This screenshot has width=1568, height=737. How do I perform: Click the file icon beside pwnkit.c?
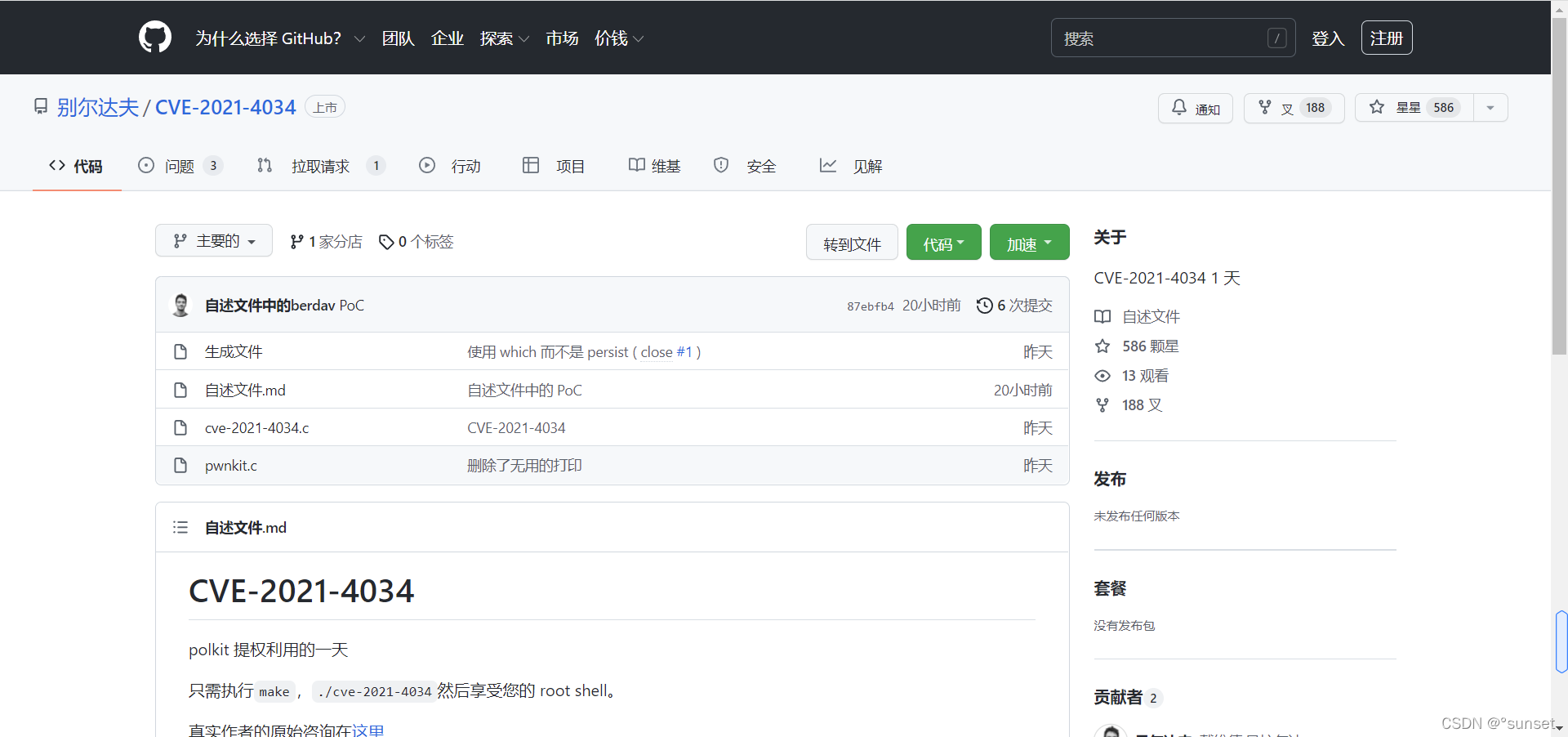(180, 466)
